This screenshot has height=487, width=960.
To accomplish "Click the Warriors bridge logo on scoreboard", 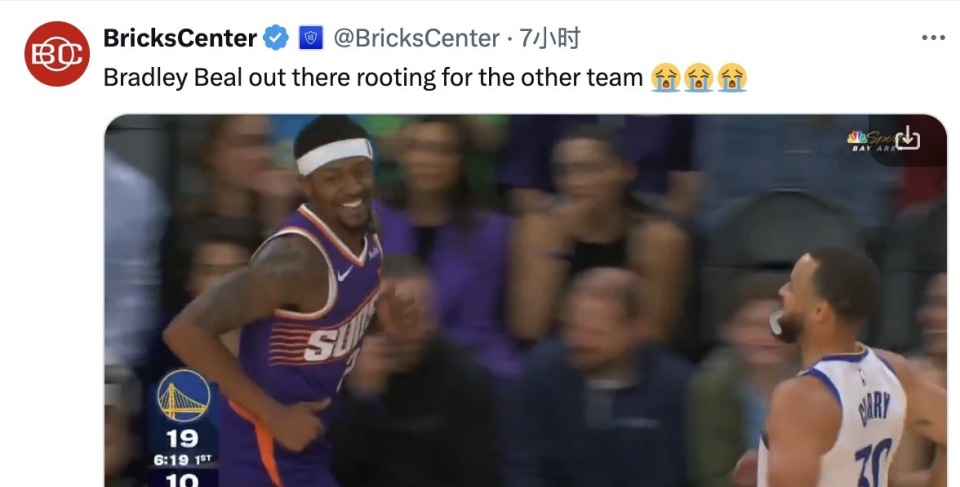I will pyautogui.click(x=183, y=395).
